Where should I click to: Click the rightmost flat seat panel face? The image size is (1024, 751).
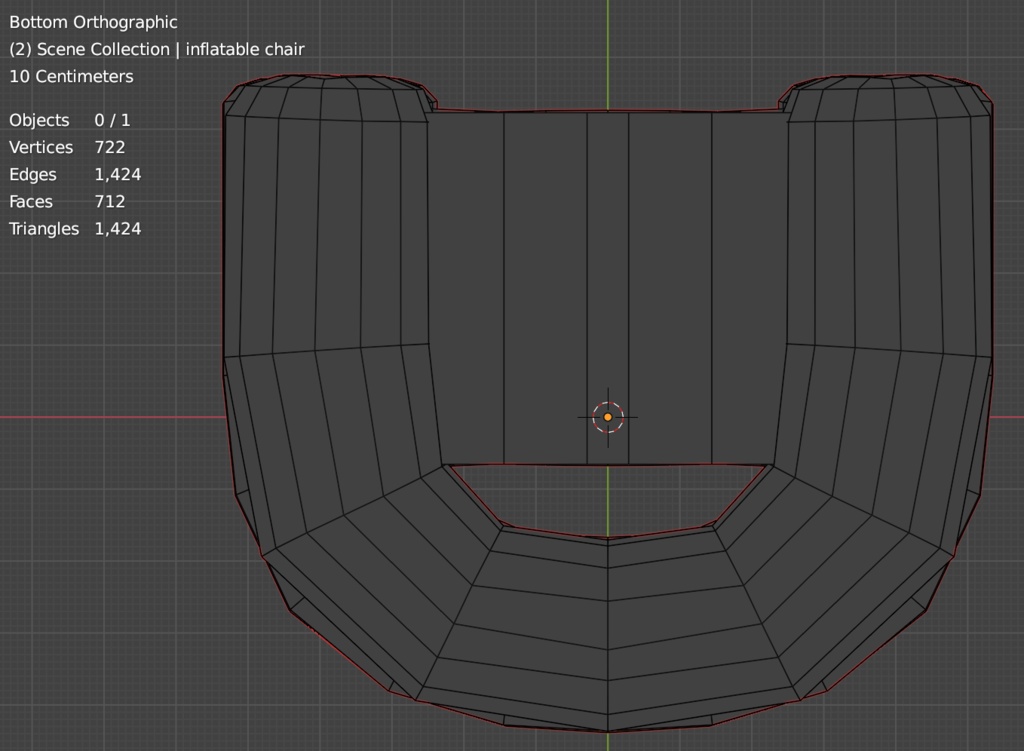tap(749, 288)
